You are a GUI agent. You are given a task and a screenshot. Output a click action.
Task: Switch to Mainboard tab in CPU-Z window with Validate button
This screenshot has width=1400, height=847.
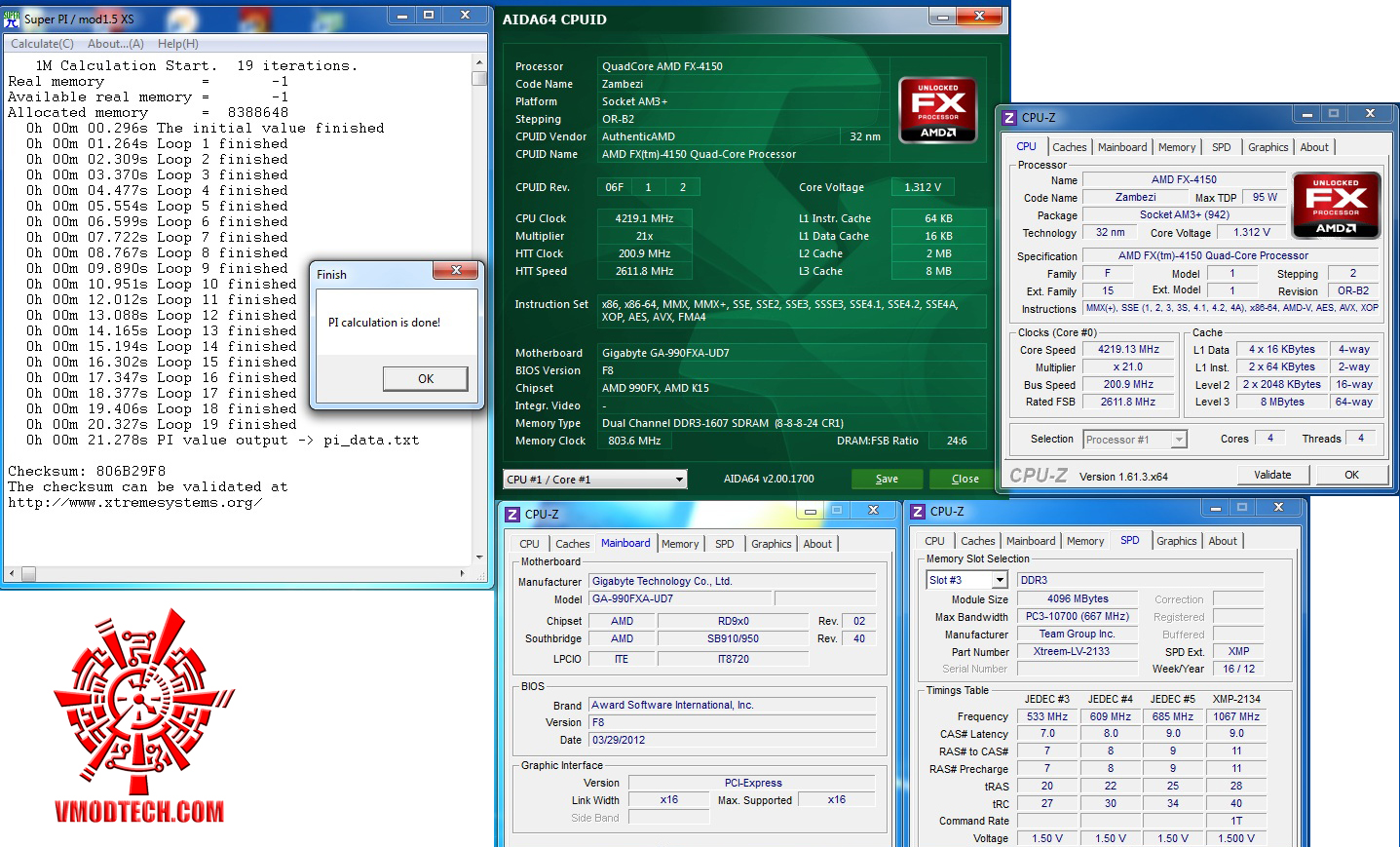tap(1122, 147)
